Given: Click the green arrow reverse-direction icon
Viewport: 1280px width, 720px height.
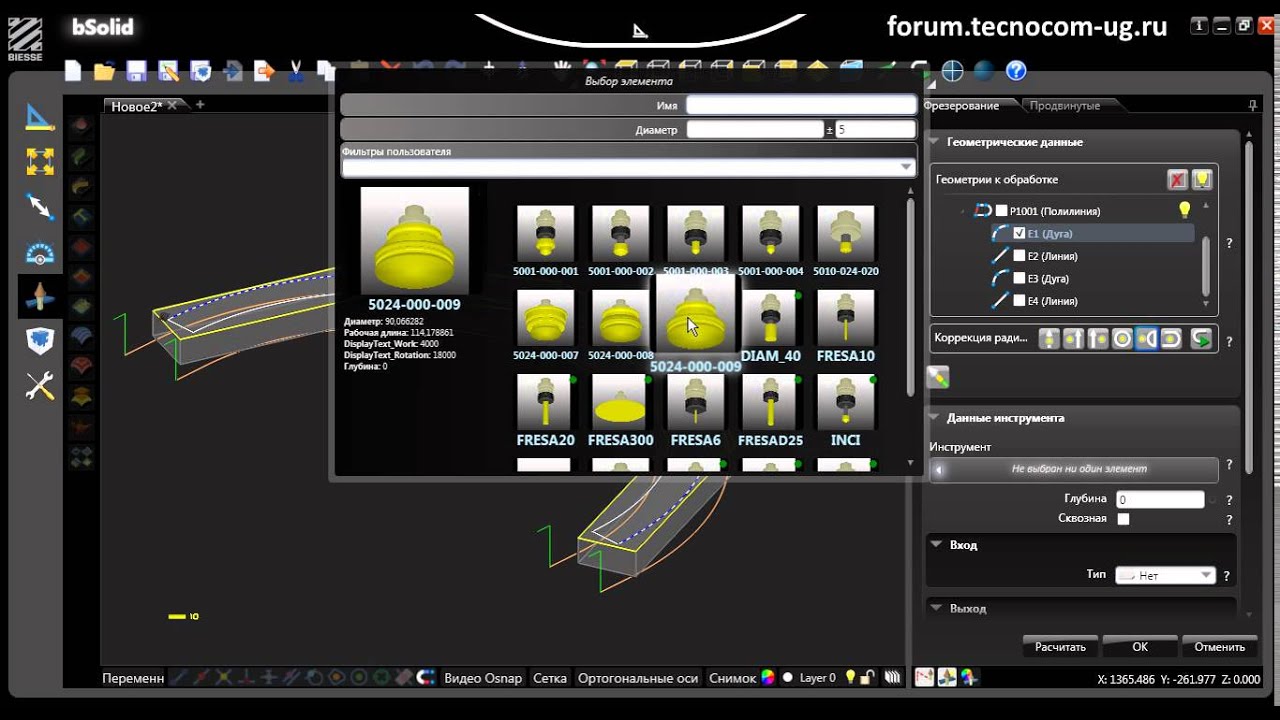Looking at the screenshot, I should [1201, 339].
